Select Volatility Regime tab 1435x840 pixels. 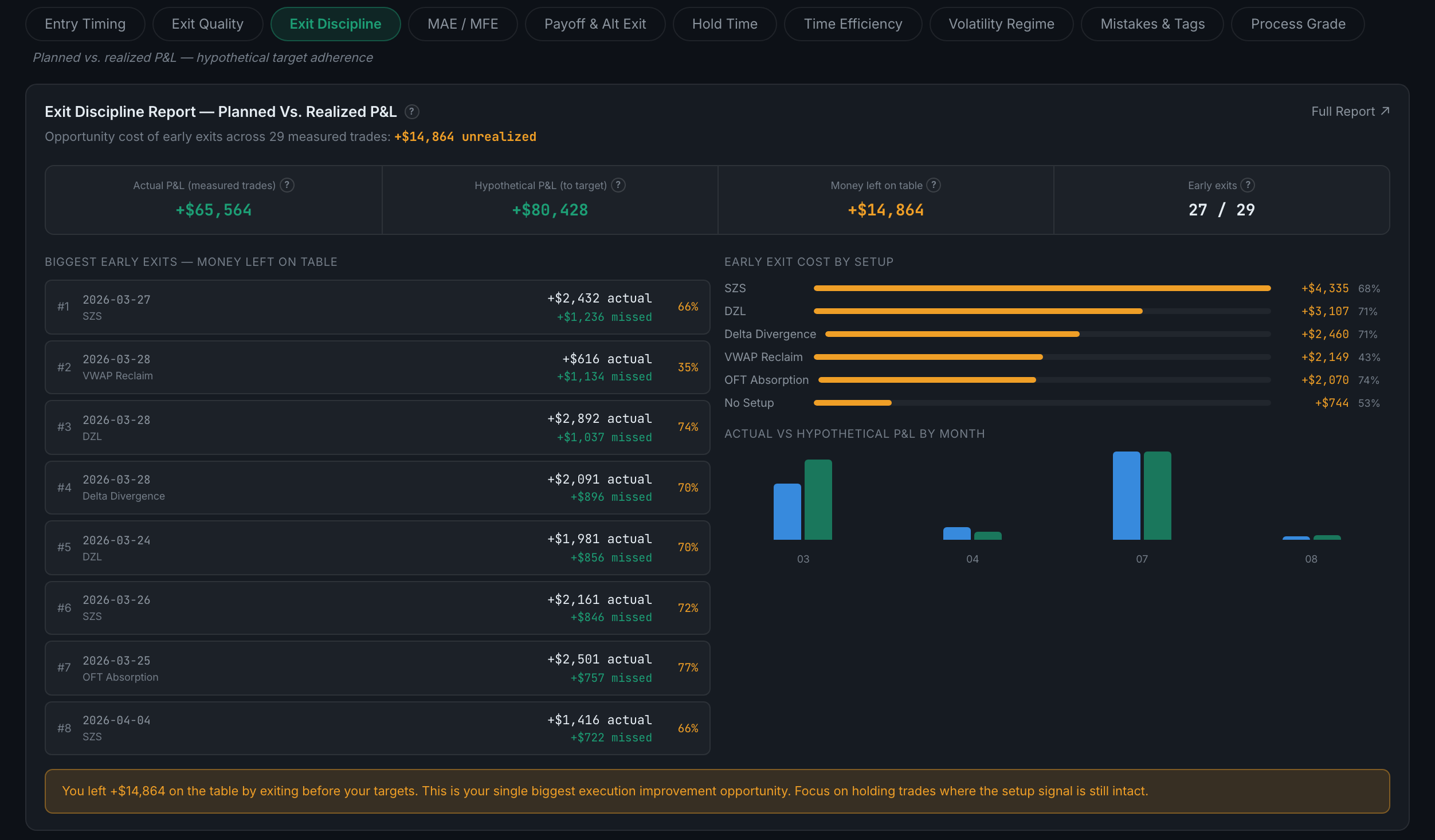point(1001,24)
